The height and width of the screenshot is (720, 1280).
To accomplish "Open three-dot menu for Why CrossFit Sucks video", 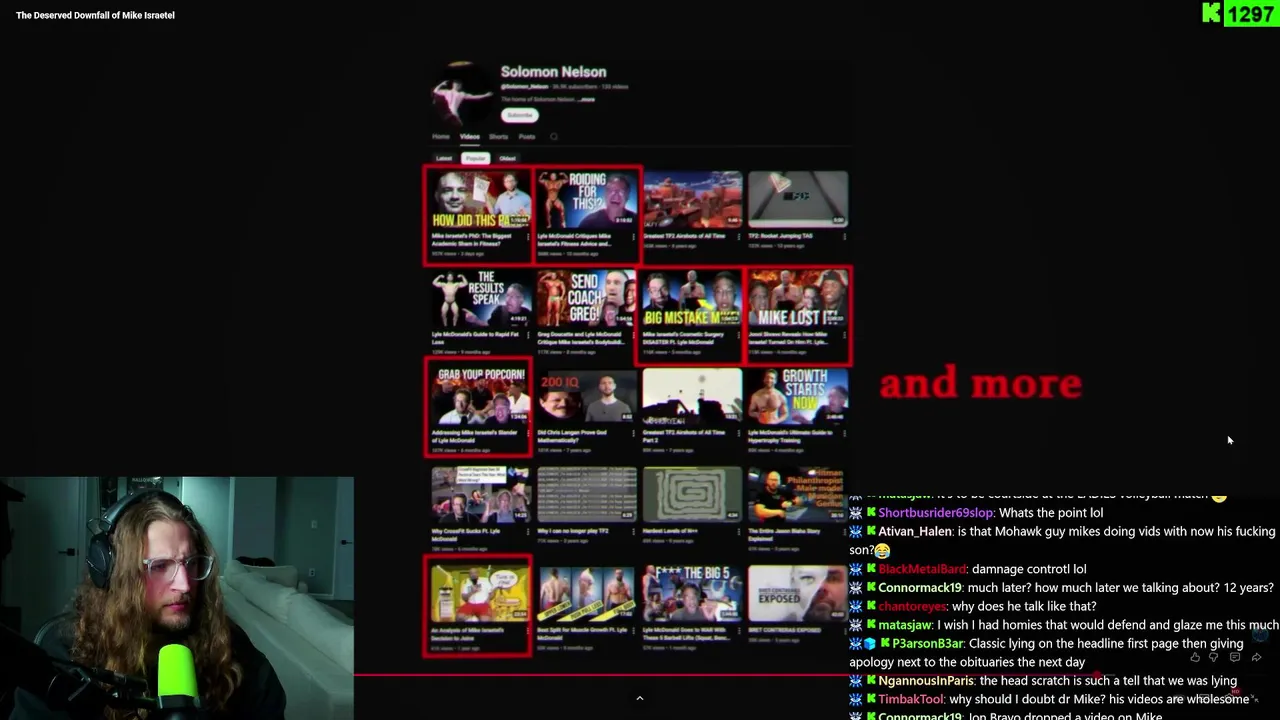I will 526,532.
